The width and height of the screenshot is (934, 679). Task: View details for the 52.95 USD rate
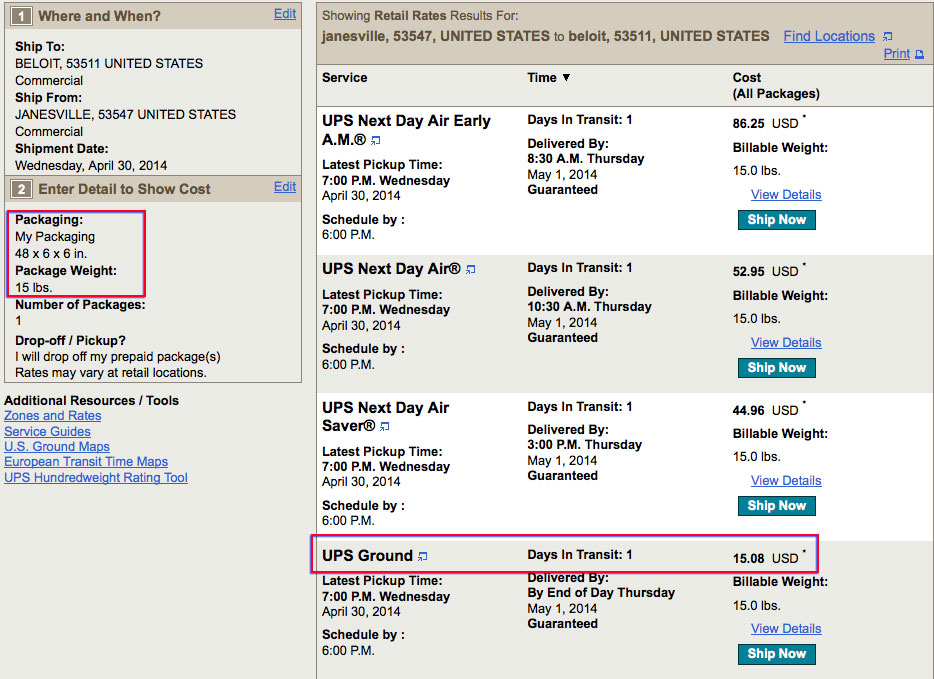[x=786, y=343]
